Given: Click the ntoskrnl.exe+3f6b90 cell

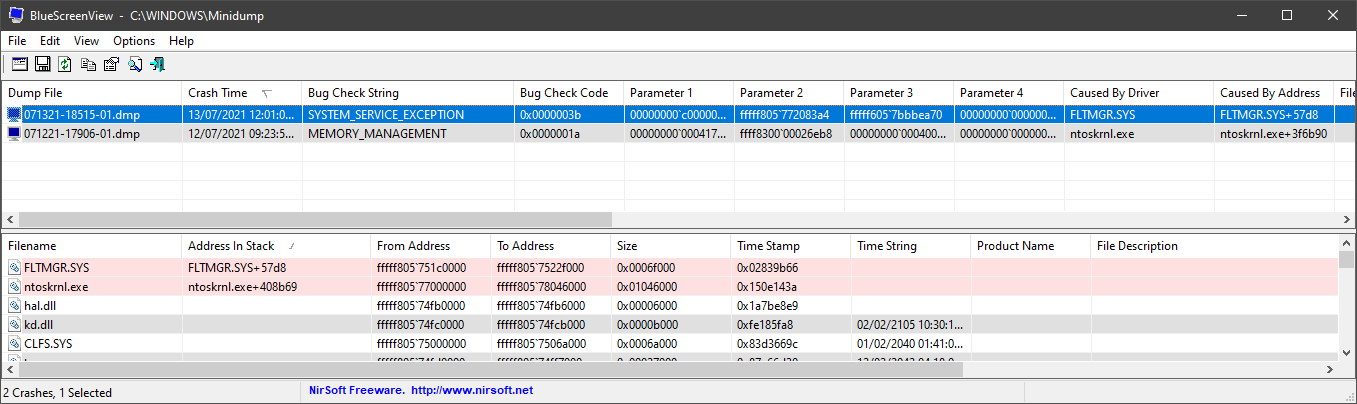Looking at the screenshot, I should (x=1273, y=134).
